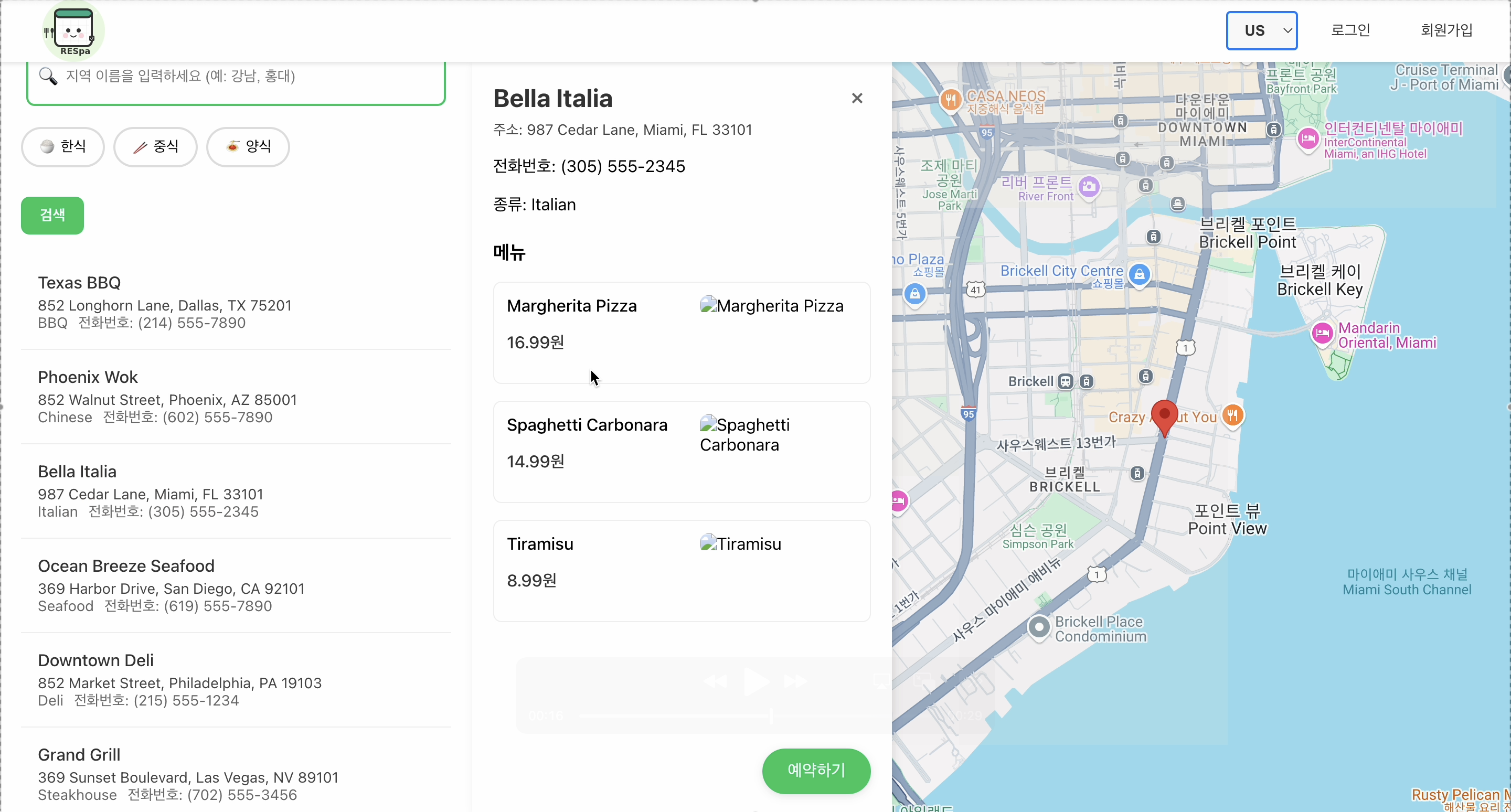The width and height of the screenshot is (1511, 812).
Task: Toggle the 한식 cuisine filter
Action: [x=63, y=146]
